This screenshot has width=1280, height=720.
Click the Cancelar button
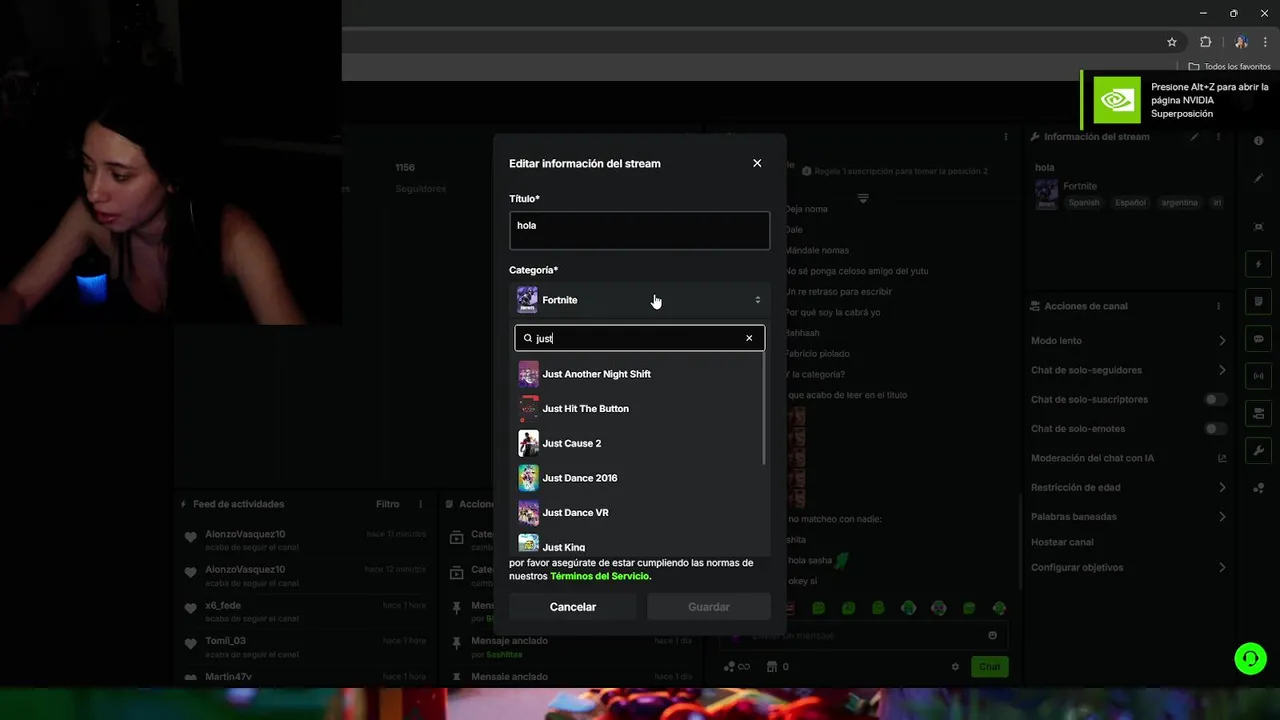(x=573, y=607)
